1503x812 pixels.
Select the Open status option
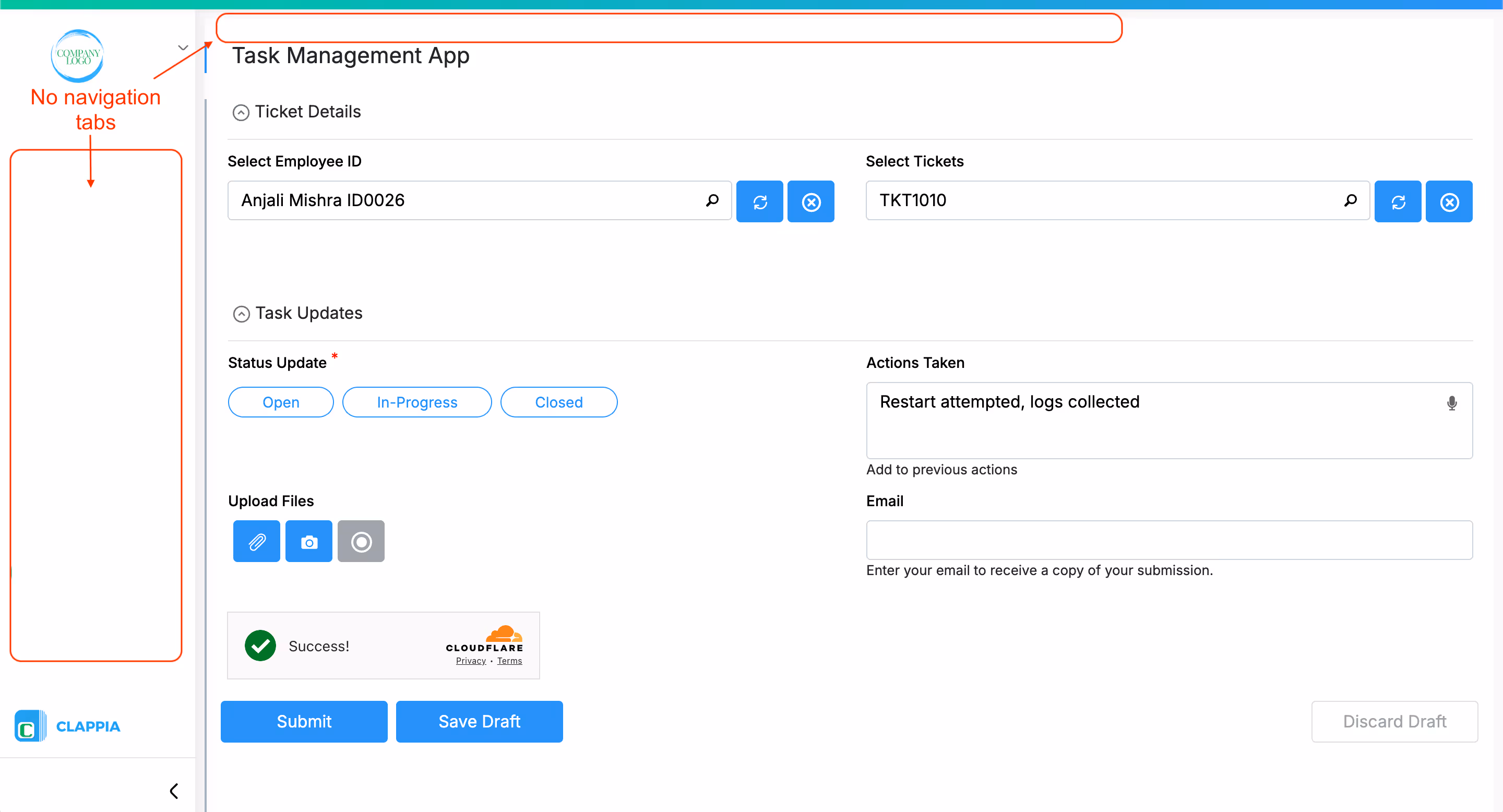(x=281, y=402)
